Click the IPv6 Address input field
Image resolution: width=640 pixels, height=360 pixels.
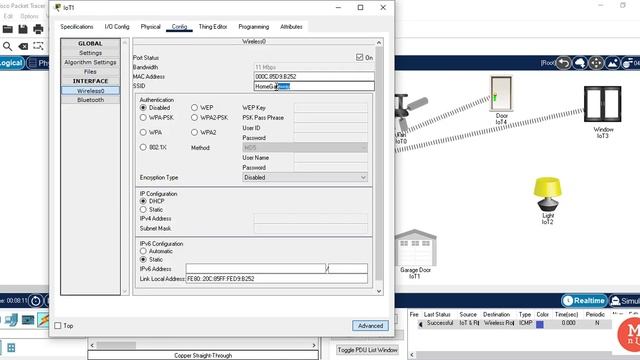(256, 269)
